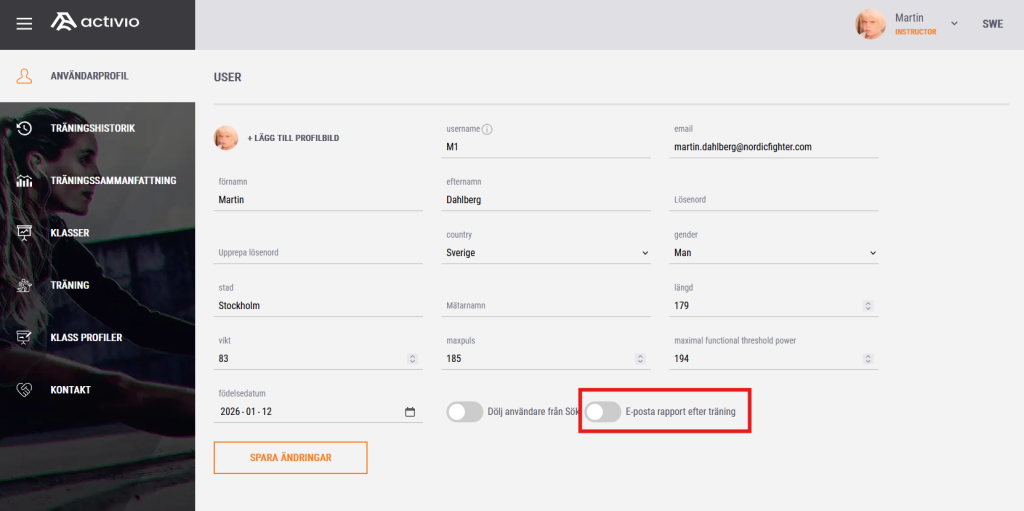This screenshot has width=1024, height=511.
Task: Click the Spara Ändringar button
Action: [290, 457]
